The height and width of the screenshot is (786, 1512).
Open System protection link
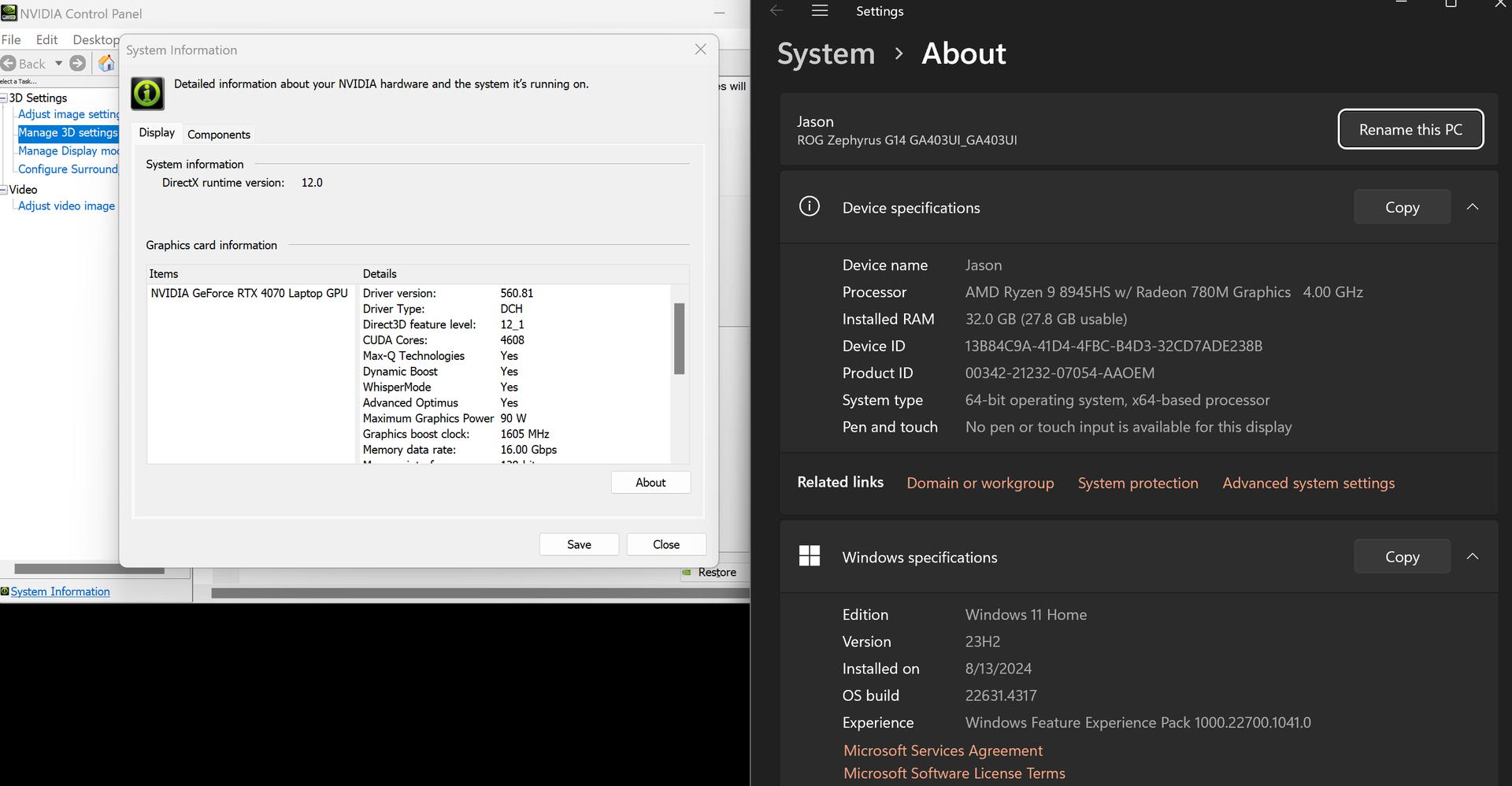pyautogui.click(x=1138, y=483)
